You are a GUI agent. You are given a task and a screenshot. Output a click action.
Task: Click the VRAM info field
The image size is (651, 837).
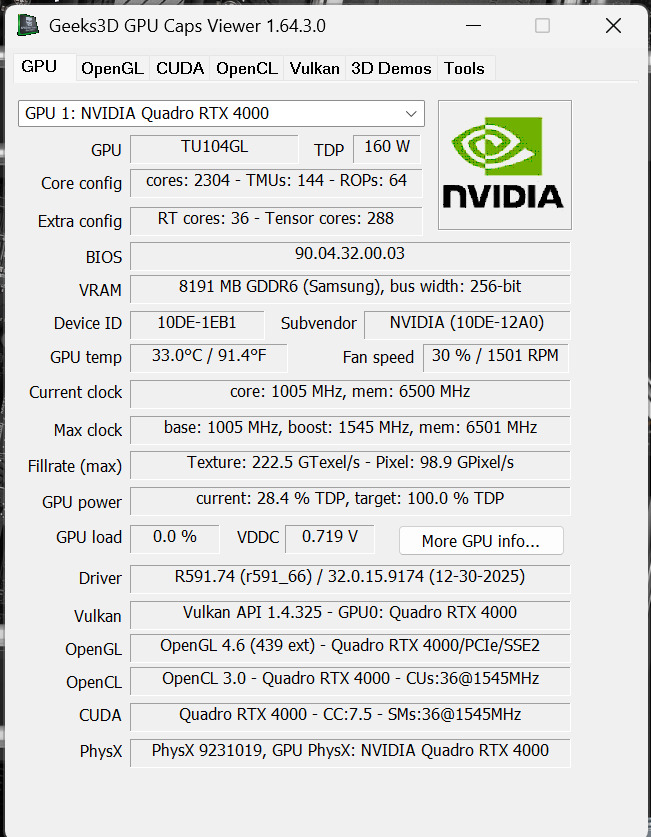click(x=350, y=288)
